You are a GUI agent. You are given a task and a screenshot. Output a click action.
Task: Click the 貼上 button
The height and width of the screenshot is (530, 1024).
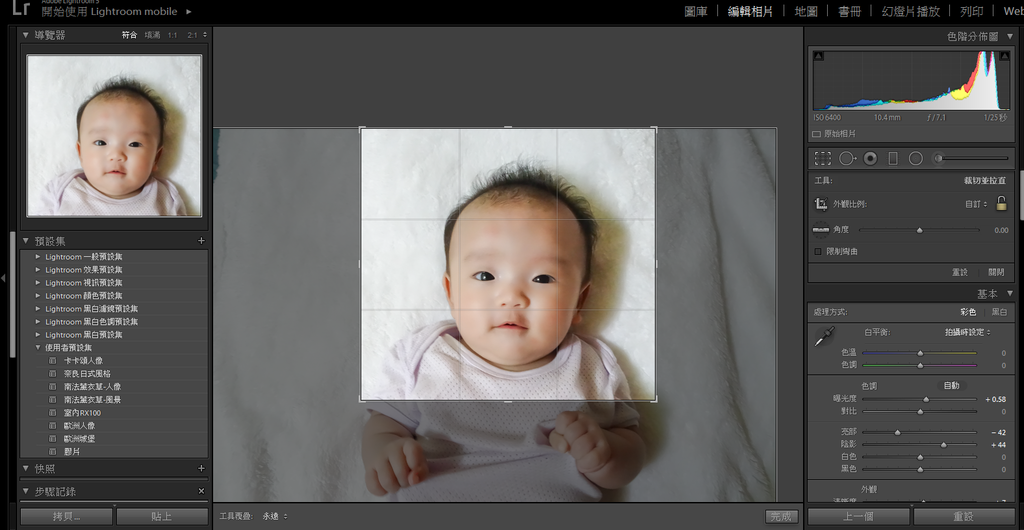click(162, 516)
